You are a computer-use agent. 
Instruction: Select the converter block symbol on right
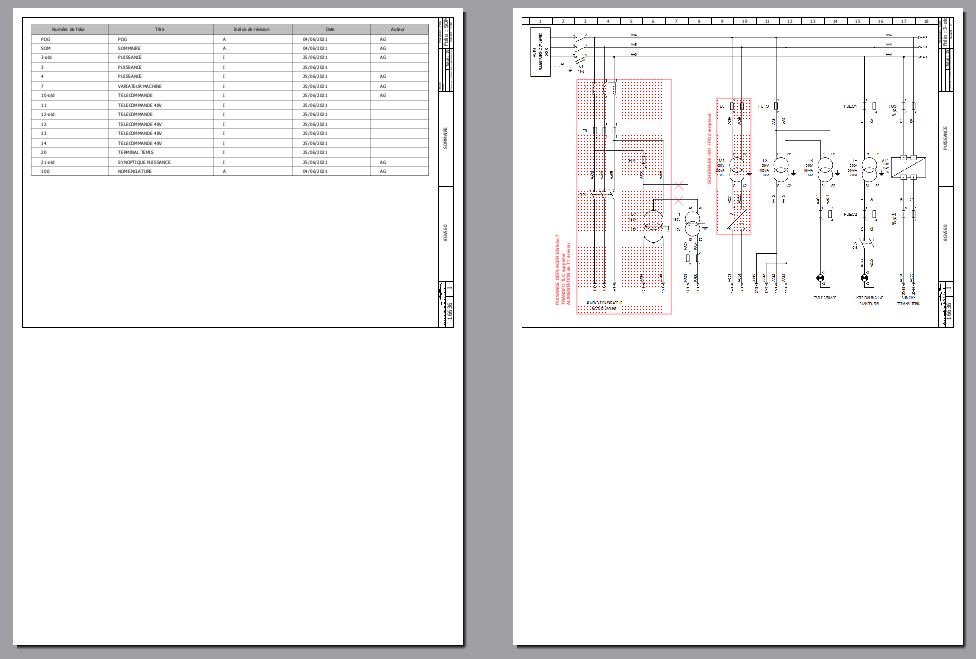point(910,168)
